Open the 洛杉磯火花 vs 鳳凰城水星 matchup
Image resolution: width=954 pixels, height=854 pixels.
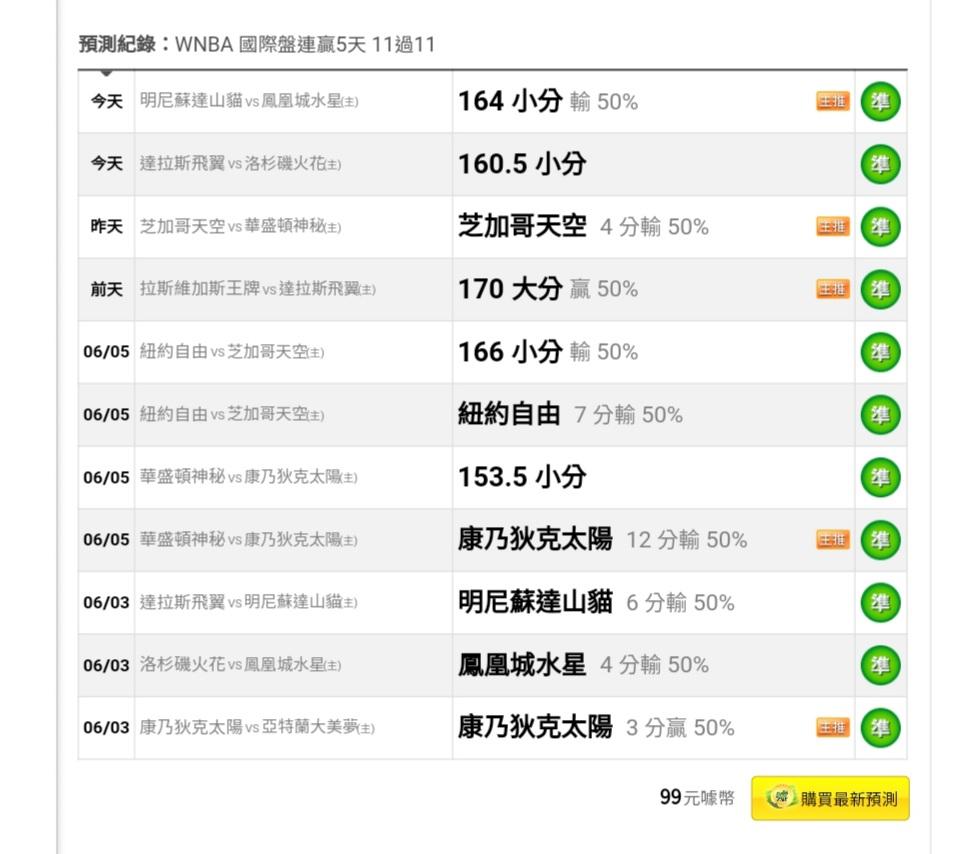(x=240, y=665)
